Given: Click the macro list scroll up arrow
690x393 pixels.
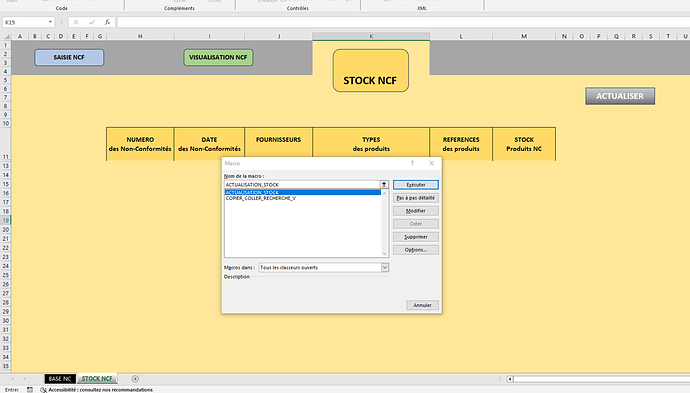Looking at the screenshot, I should coord(385,193).
